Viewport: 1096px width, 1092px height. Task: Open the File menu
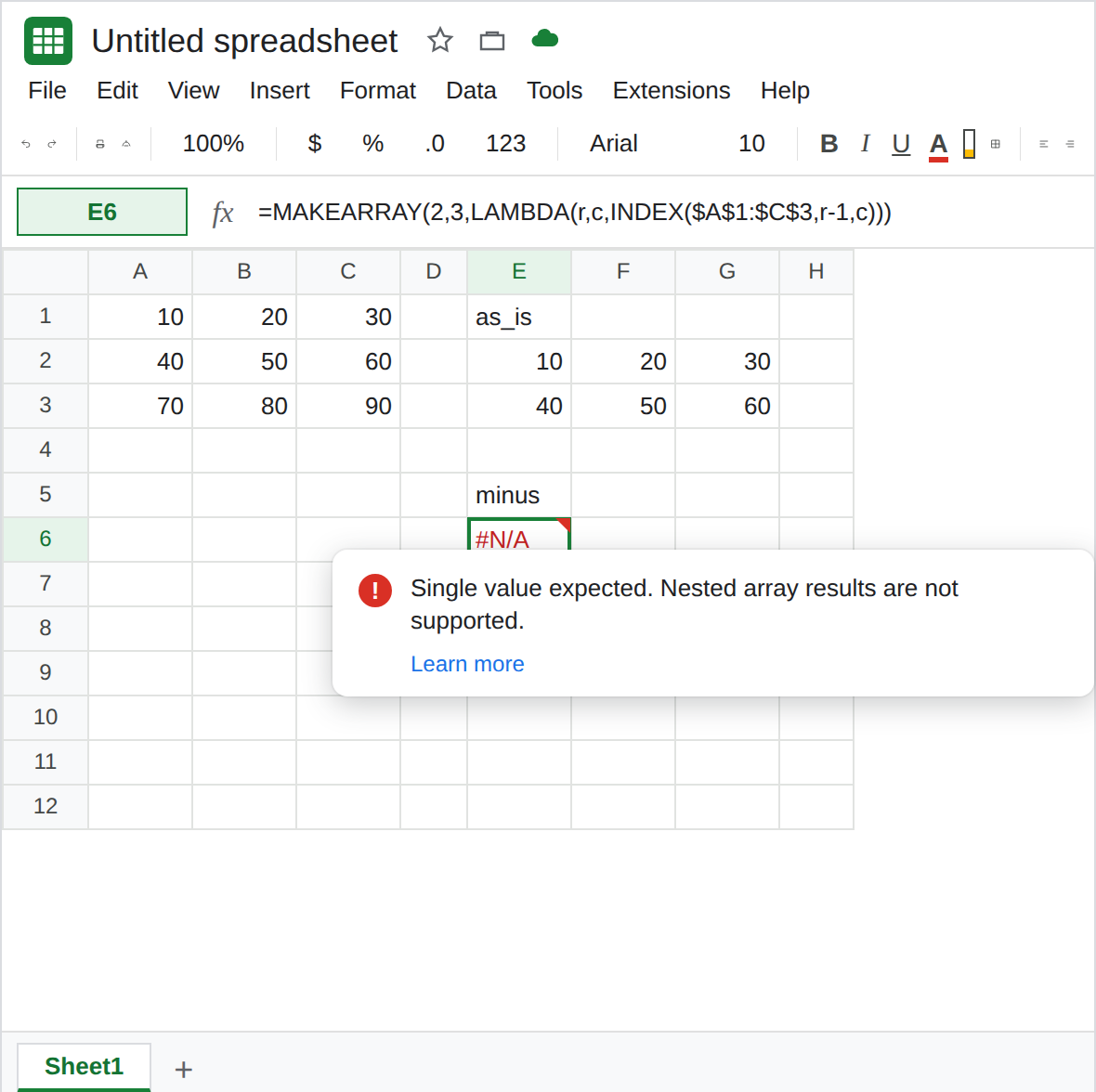tap(47, 90)
